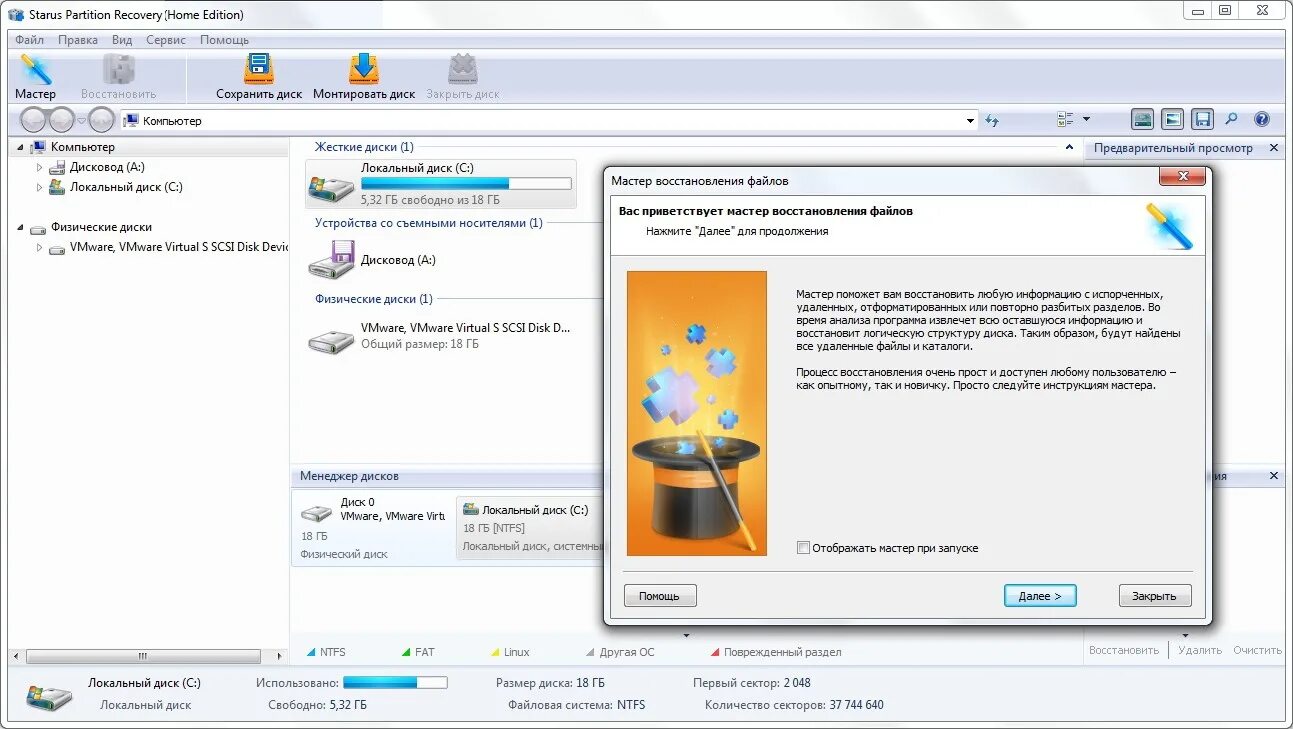This screenshot has height=729, width=1293.
Task: Close the wizard dialog with red X
Action: click(x=1183, y=178)
